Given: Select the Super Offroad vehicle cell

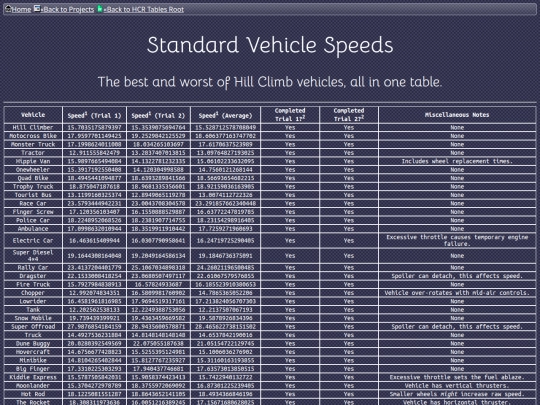Looking at the screenshot, I should pyautogui.click(x=33, y=326).
